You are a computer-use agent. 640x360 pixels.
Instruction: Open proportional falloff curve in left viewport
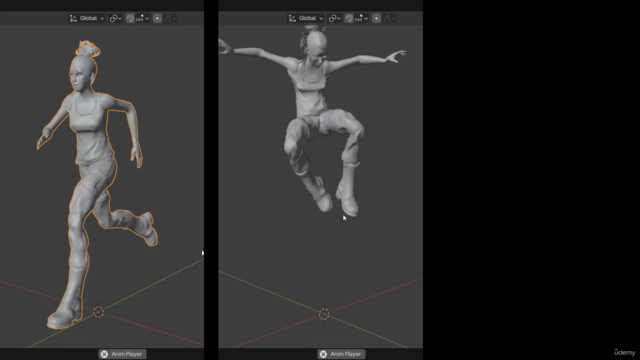pos(170,18)
